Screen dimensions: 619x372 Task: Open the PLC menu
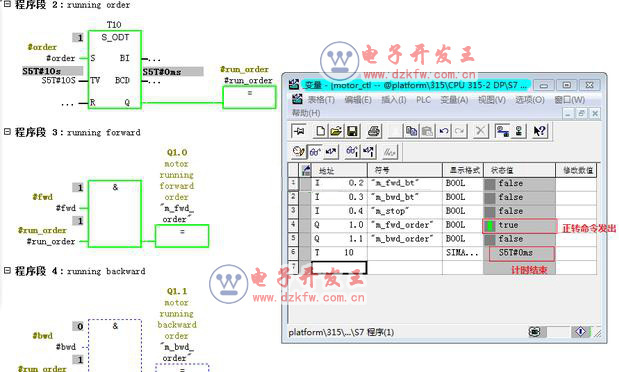(423, 100)
